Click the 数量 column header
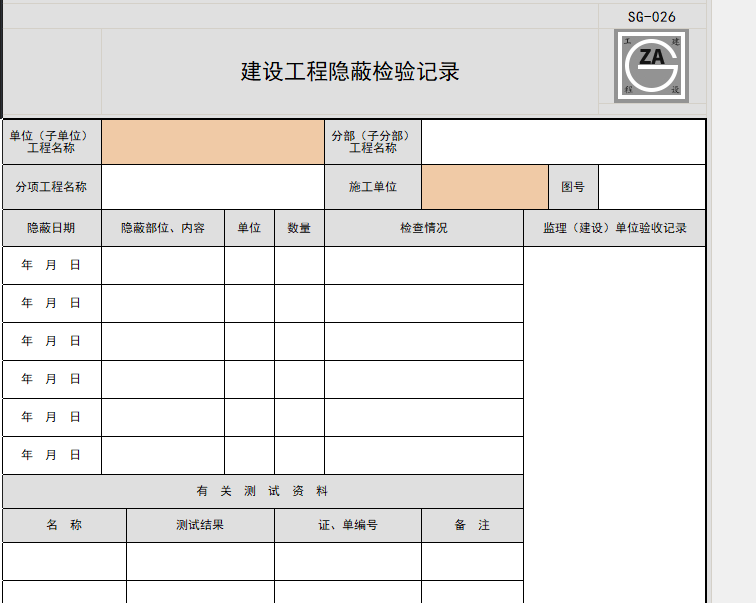This screenshot has width=756, height=603. tap(299, 228)
